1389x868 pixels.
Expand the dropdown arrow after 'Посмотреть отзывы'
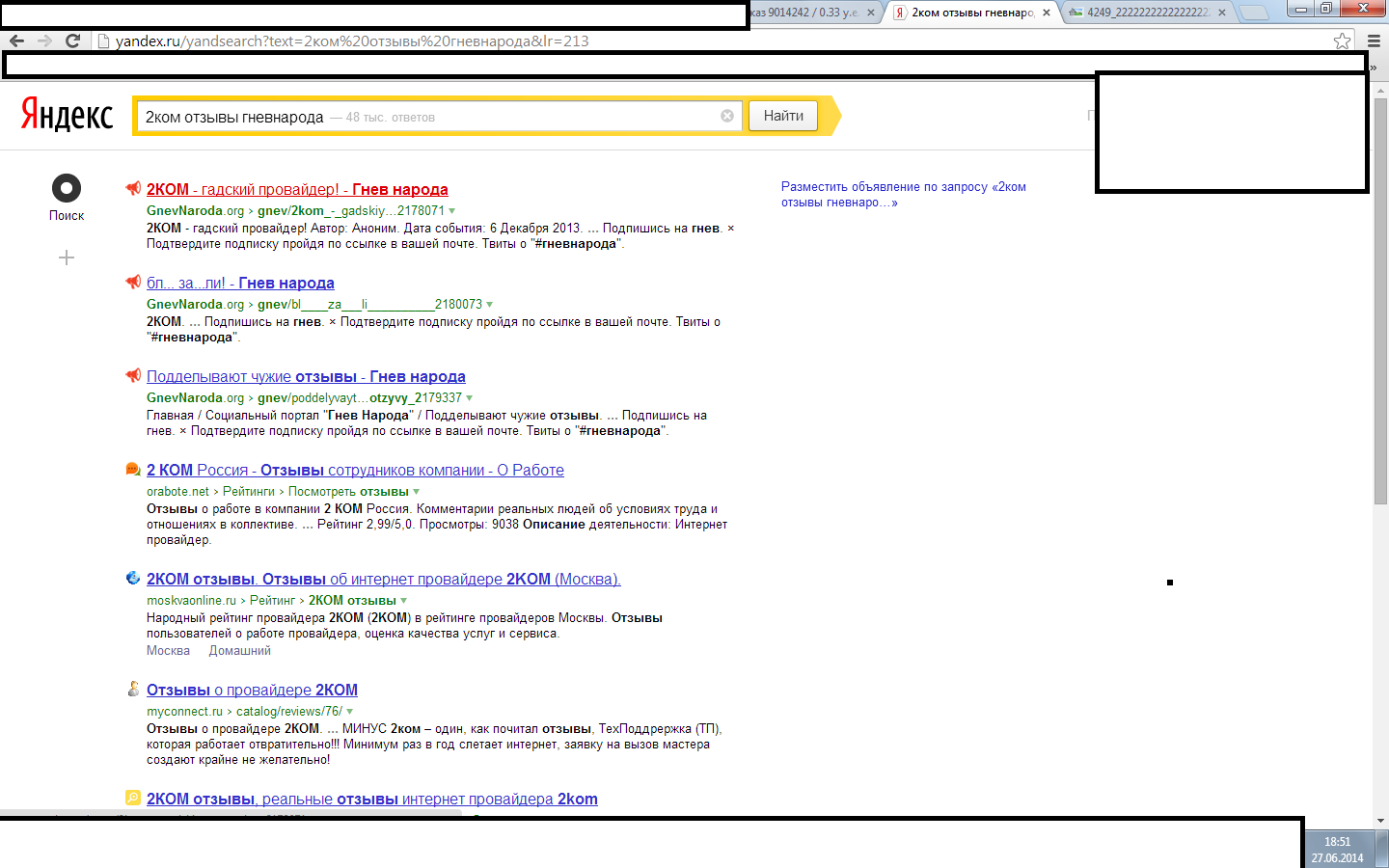[417, 492]
